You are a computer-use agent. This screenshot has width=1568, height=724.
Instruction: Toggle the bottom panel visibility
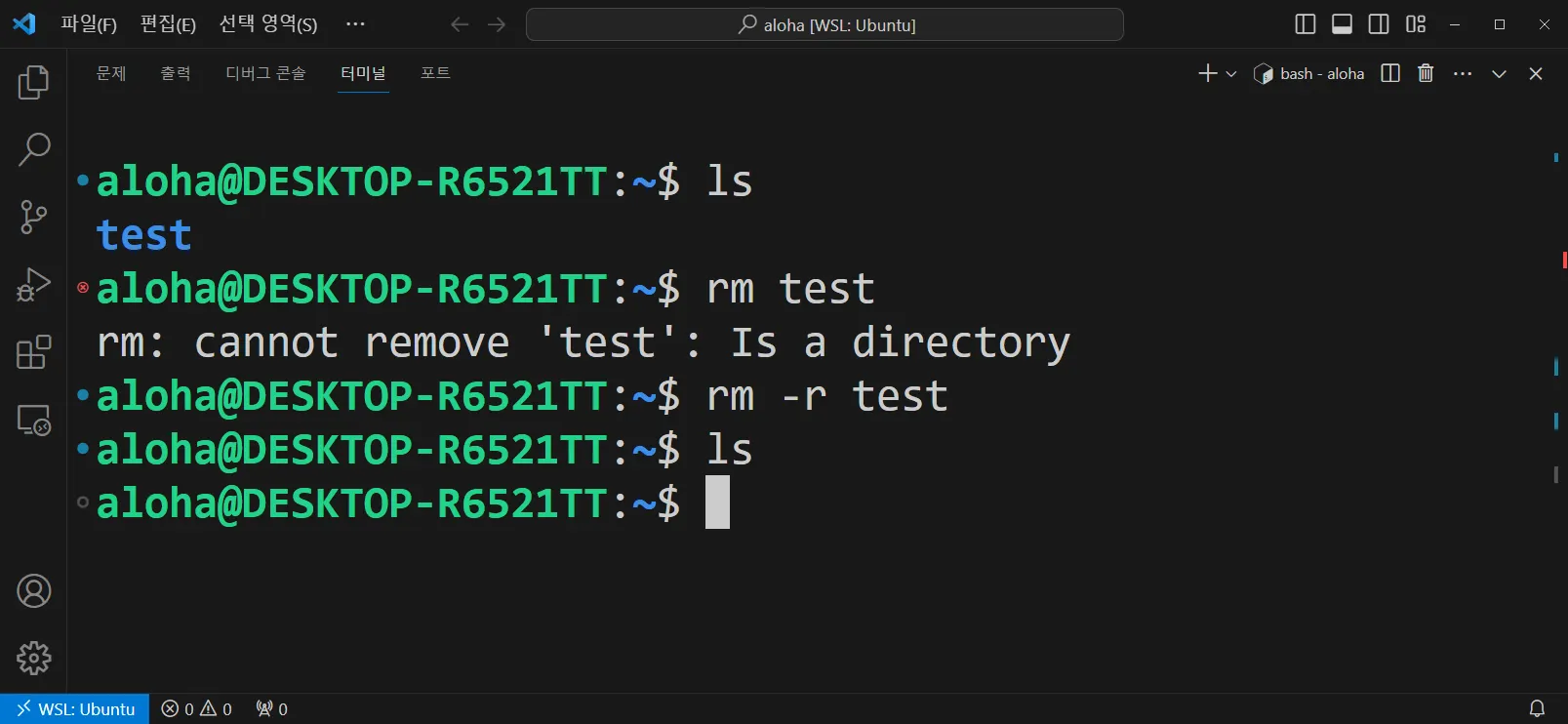[1342, 24]
